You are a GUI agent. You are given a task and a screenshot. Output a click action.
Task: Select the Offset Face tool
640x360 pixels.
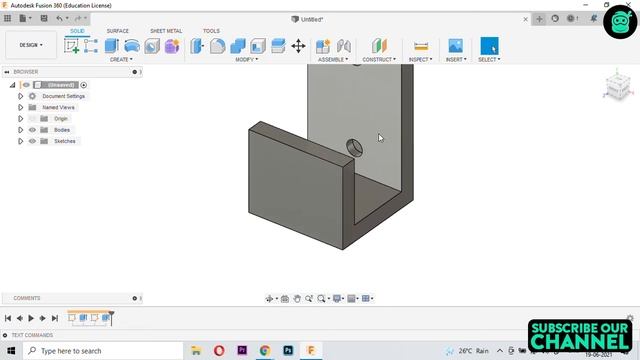(x=278, y=46)
